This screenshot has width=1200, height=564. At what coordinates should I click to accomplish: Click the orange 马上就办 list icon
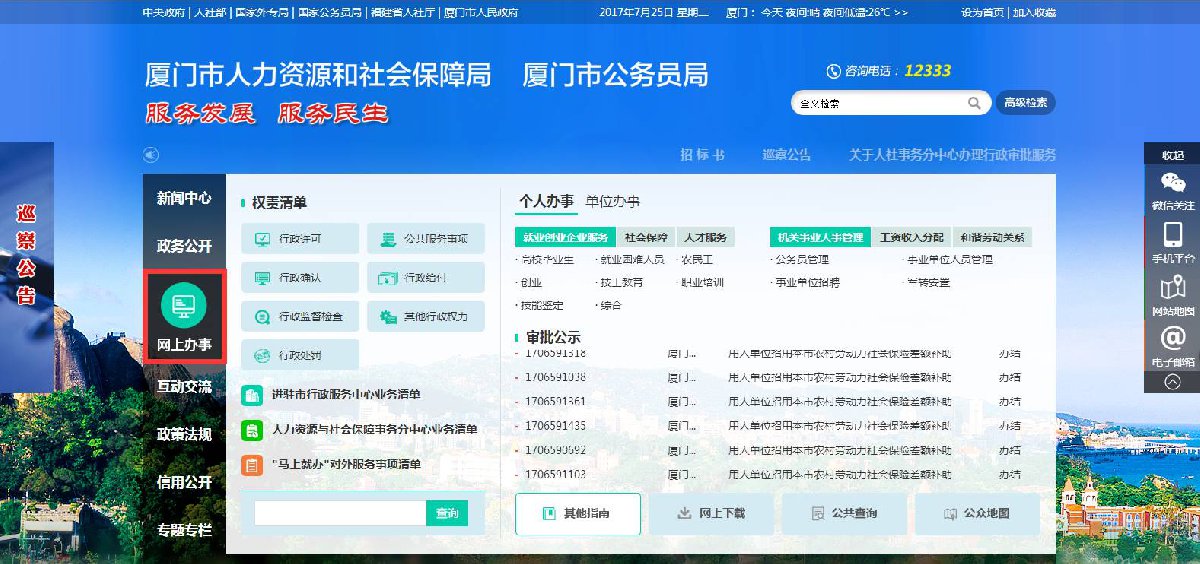coord(252,464)
